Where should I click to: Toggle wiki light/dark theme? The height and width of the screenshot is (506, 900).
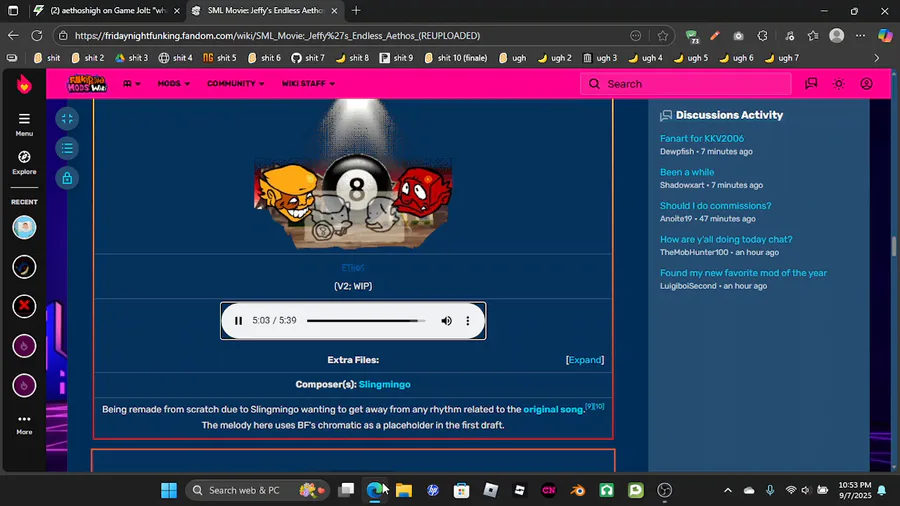pyautogui.click(x=839, y=84)
